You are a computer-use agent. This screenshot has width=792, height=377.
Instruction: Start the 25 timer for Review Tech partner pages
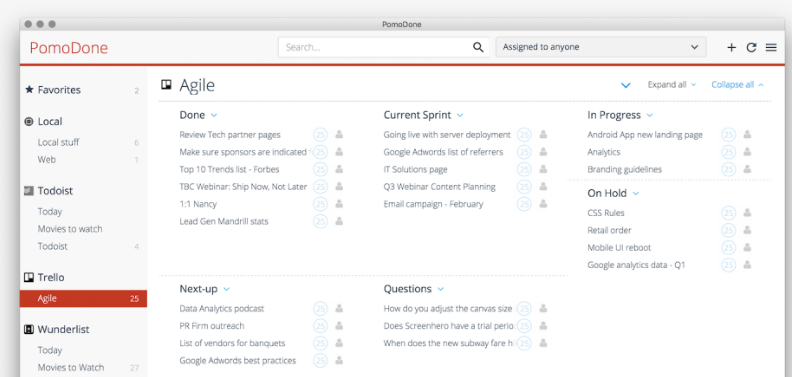[x=320, y=135]
